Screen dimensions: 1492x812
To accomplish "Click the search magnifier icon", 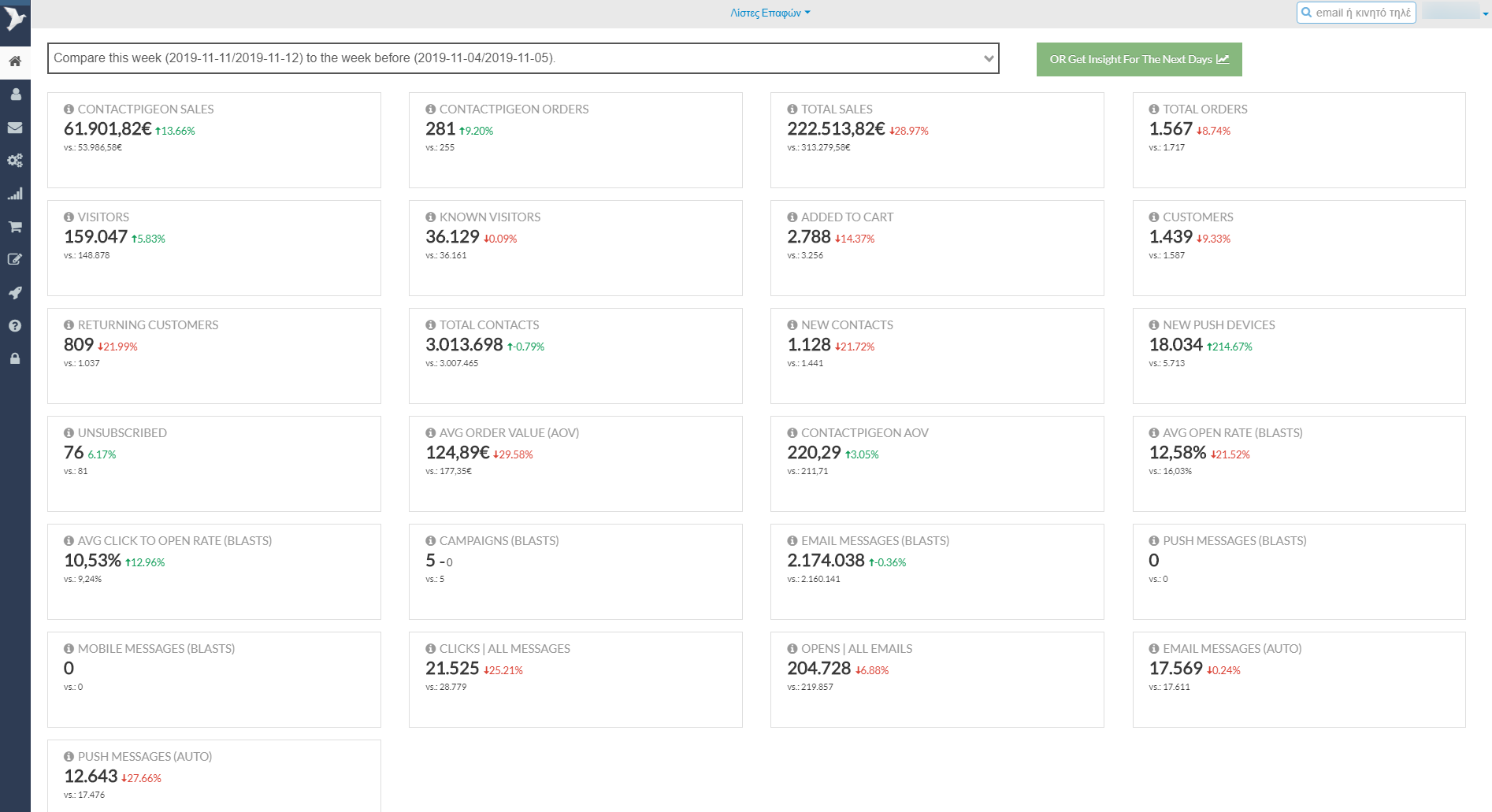I will click(x=1307, y=13).
